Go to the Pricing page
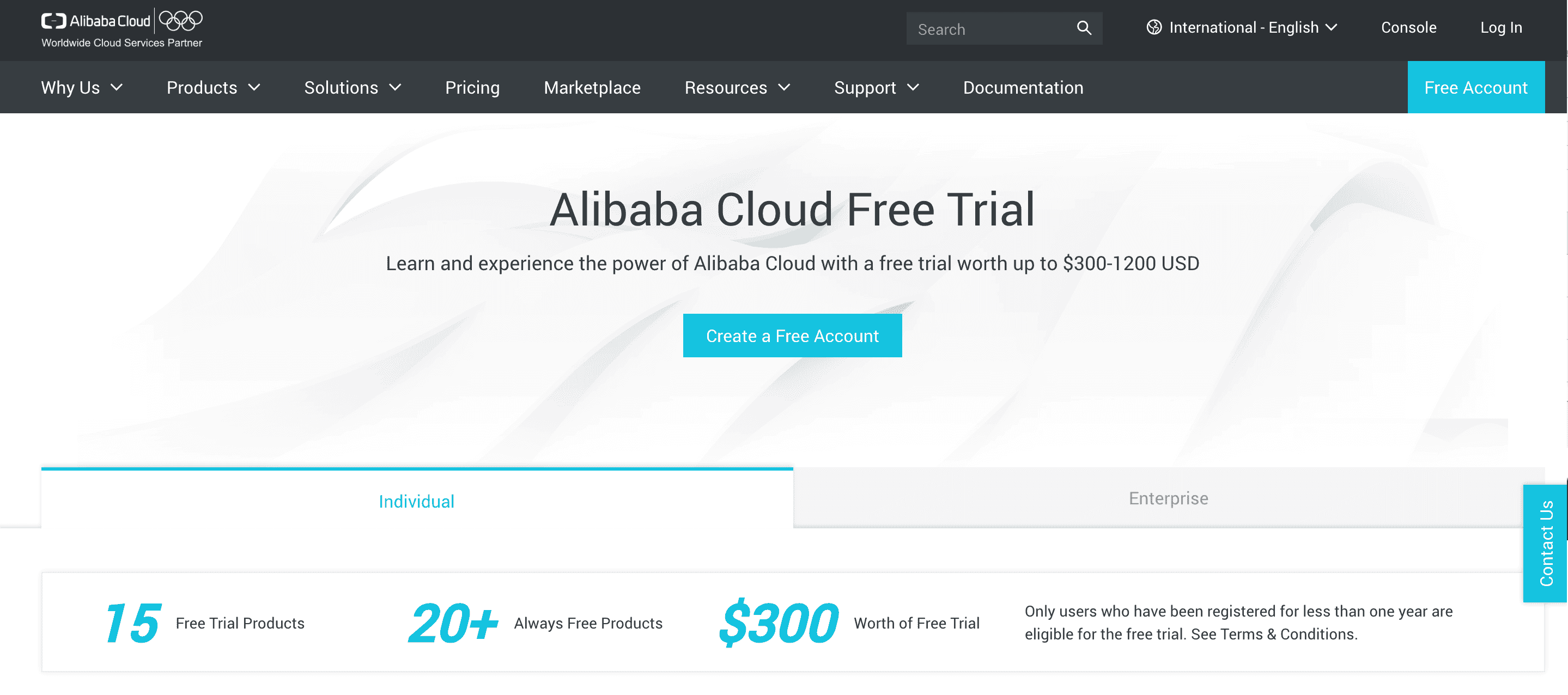1568x695 pixels. [x=472, y=88]
